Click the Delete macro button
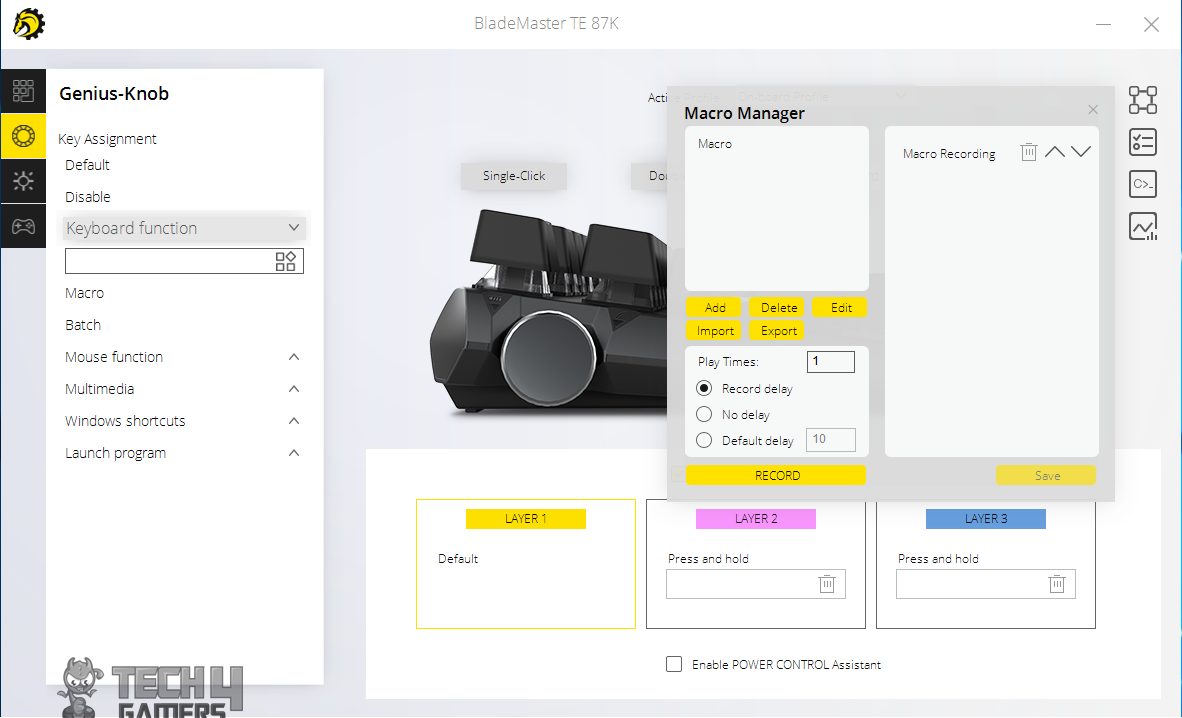The width and height of the screenshot is (1182, 718). [x=778, y=308]
